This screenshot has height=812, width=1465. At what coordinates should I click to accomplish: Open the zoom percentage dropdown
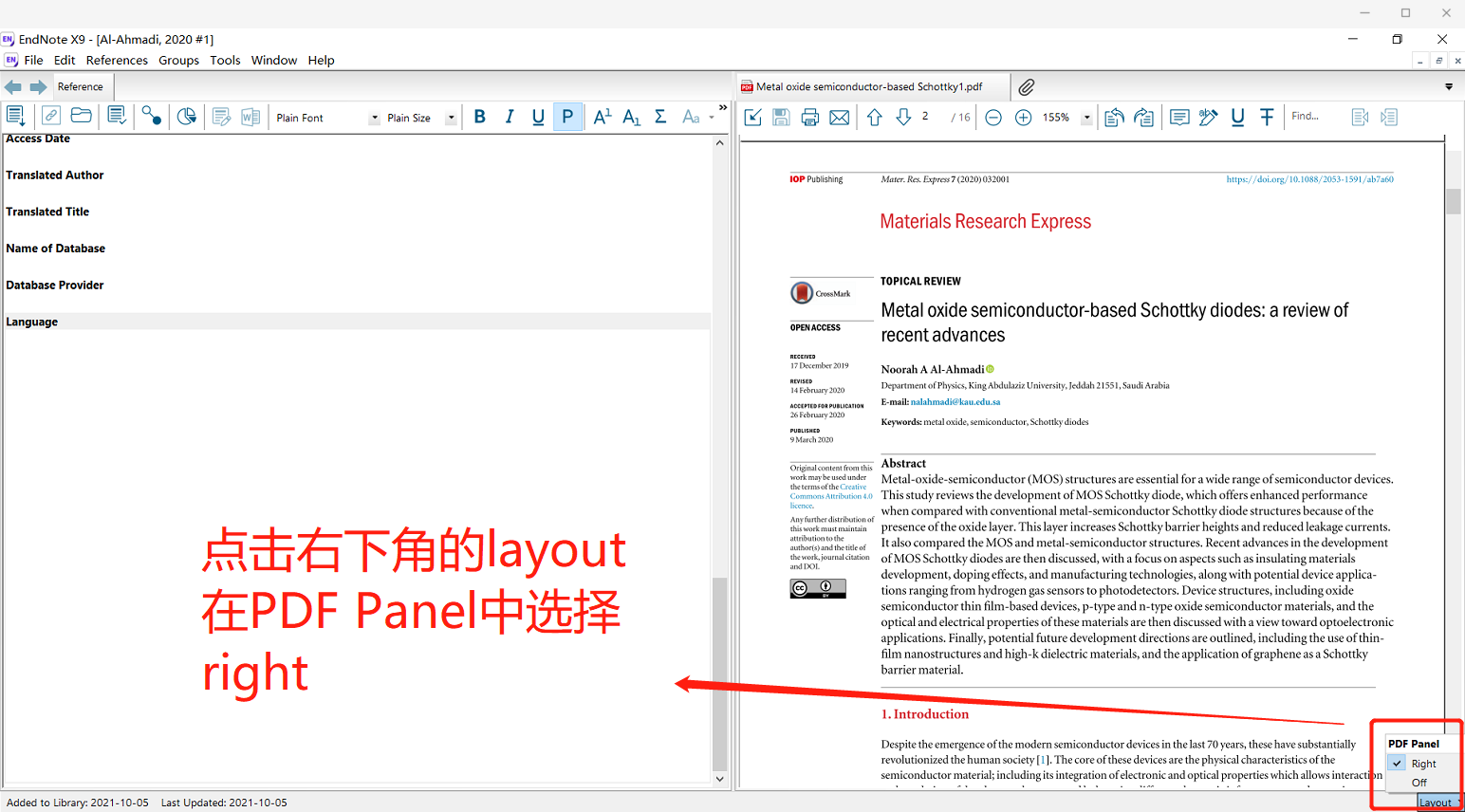click(1086, 117)
